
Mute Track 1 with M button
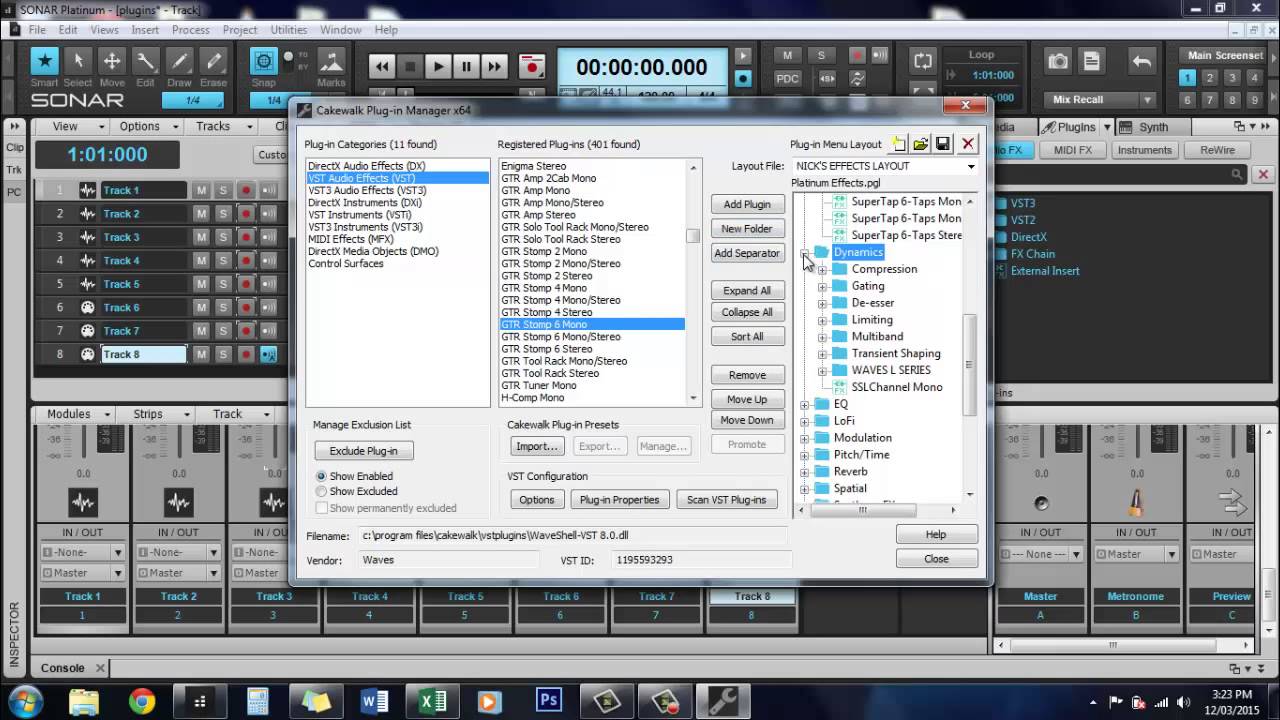201,190
